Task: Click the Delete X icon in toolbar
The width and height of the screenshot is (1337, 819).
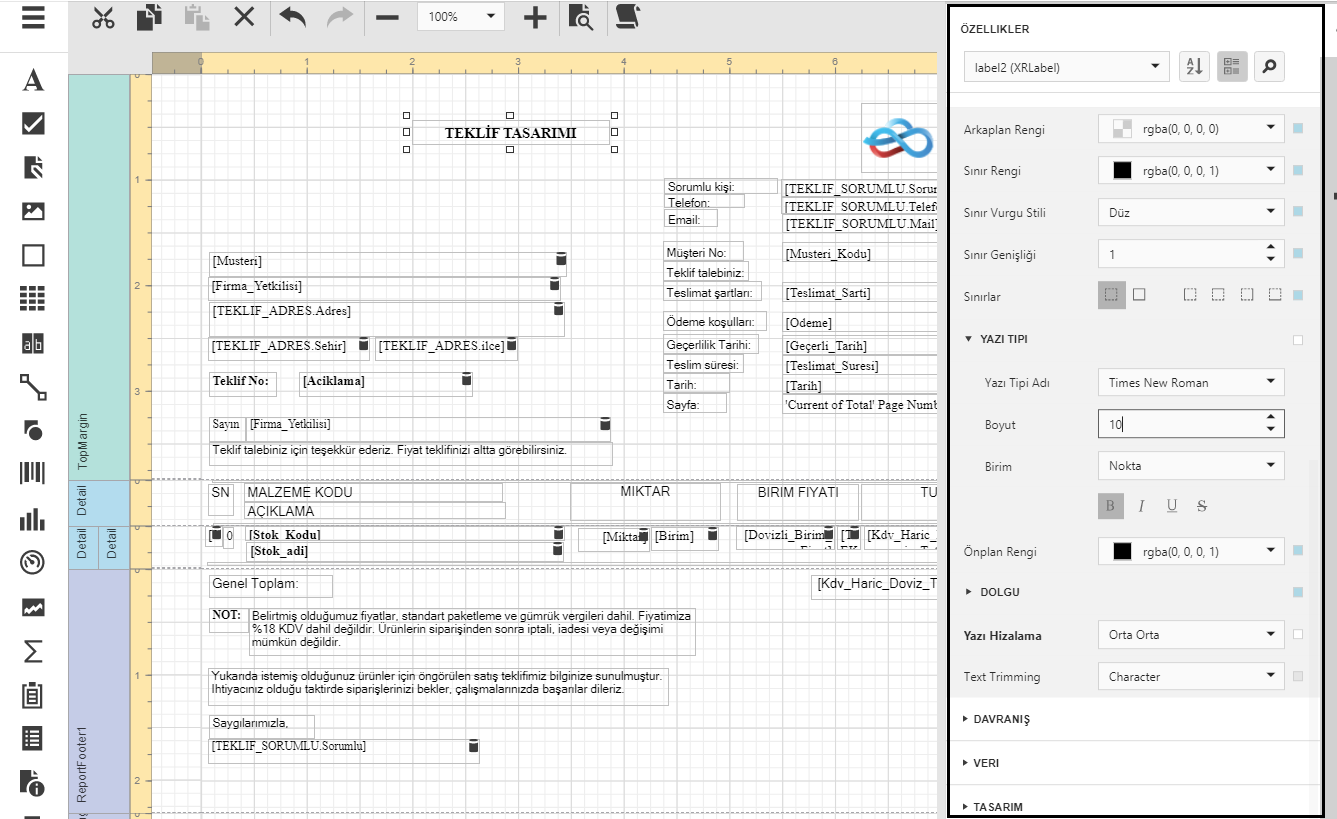Action: pyautogui.click(x=244, y=17)
